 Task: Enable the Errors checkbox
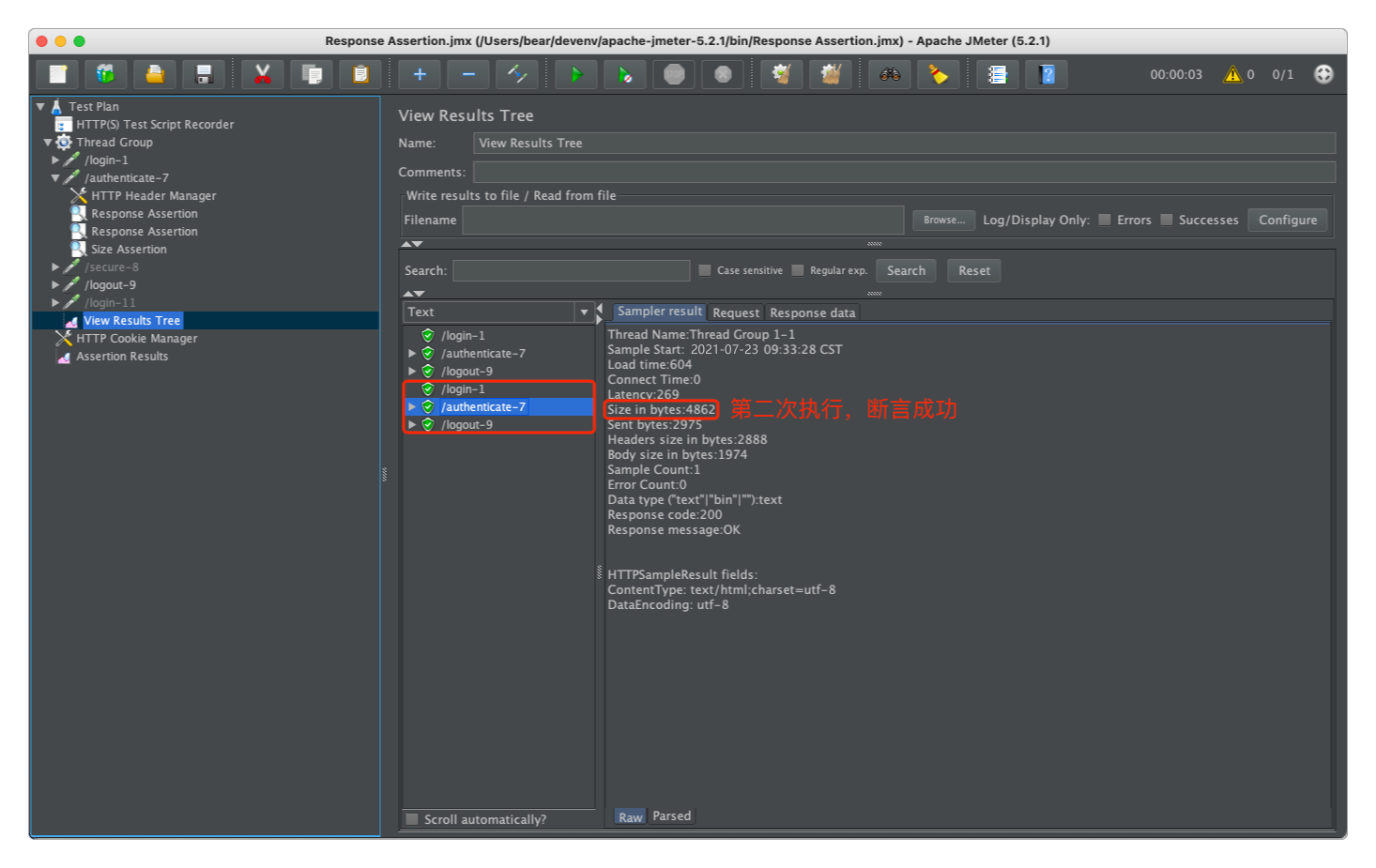(x=1105, y=220)
